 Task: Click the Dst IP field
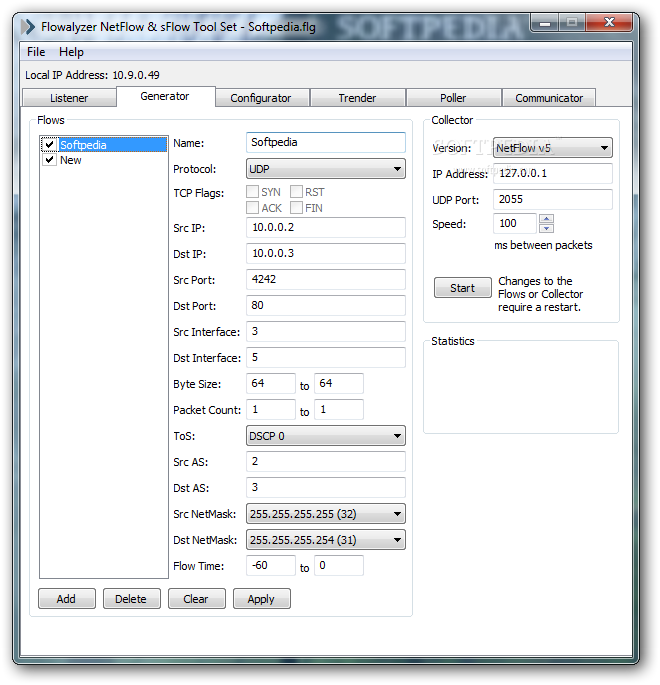(x=326, y=253)
